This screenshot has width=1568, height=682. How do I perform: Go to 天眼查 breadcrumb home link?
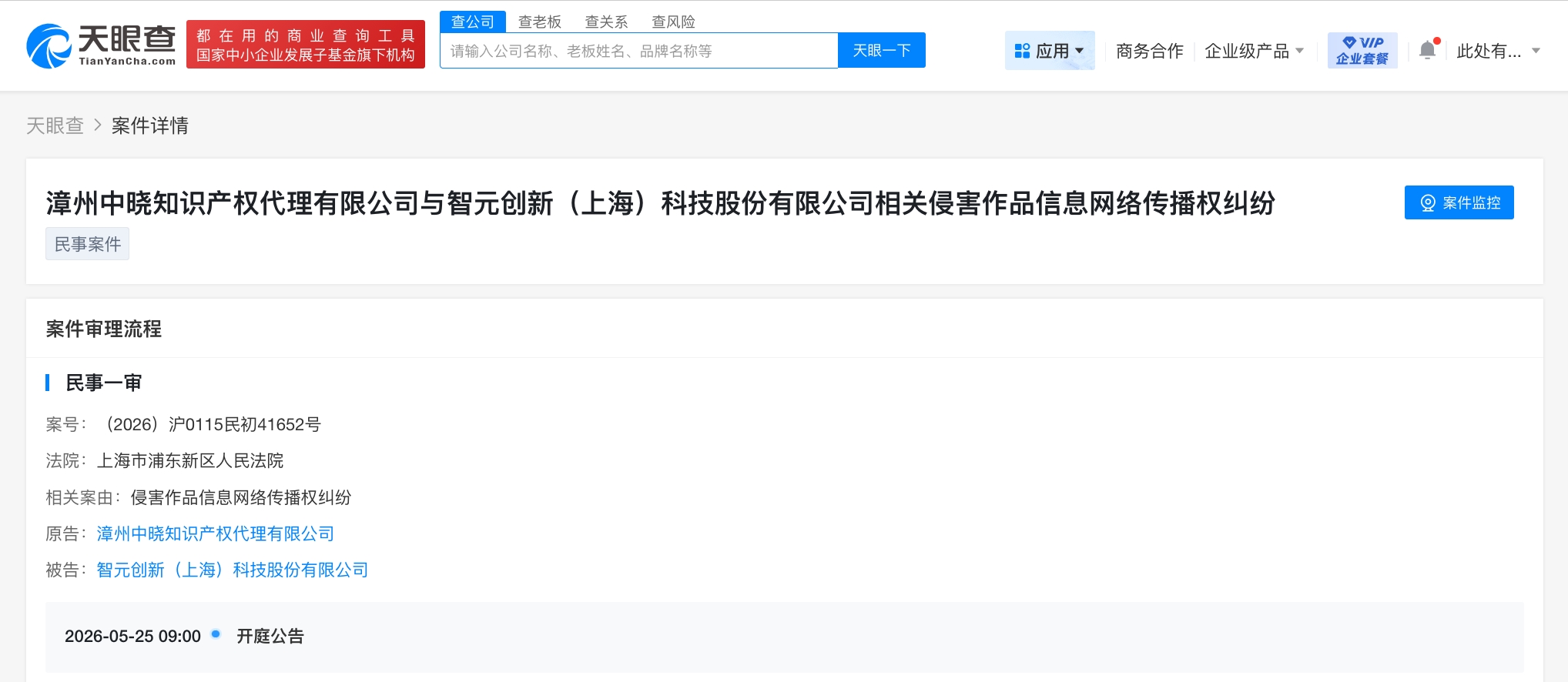click(x=55, y=125)
